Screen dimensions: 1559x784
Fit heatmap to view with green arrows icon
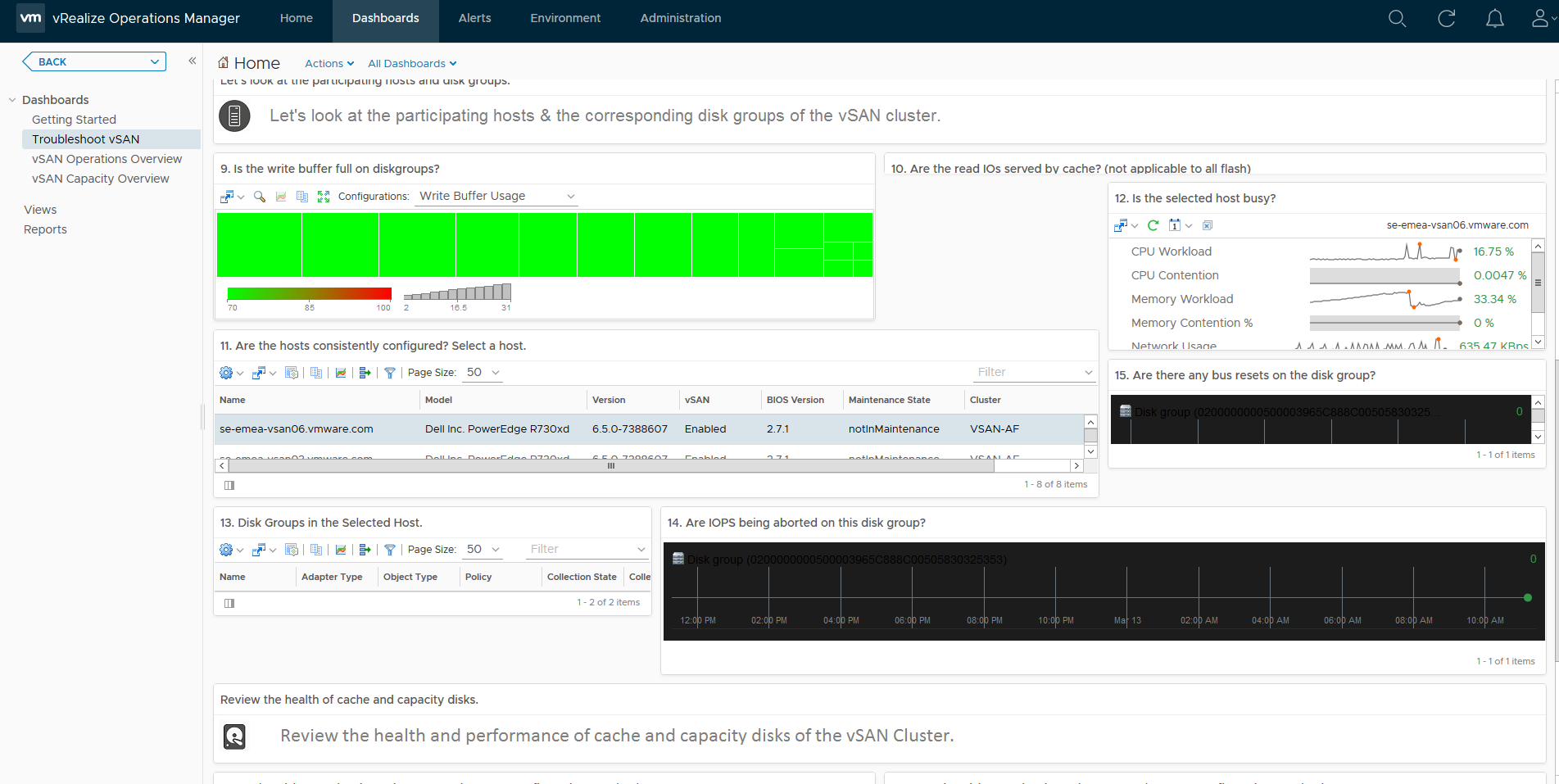tap(324, 197)
